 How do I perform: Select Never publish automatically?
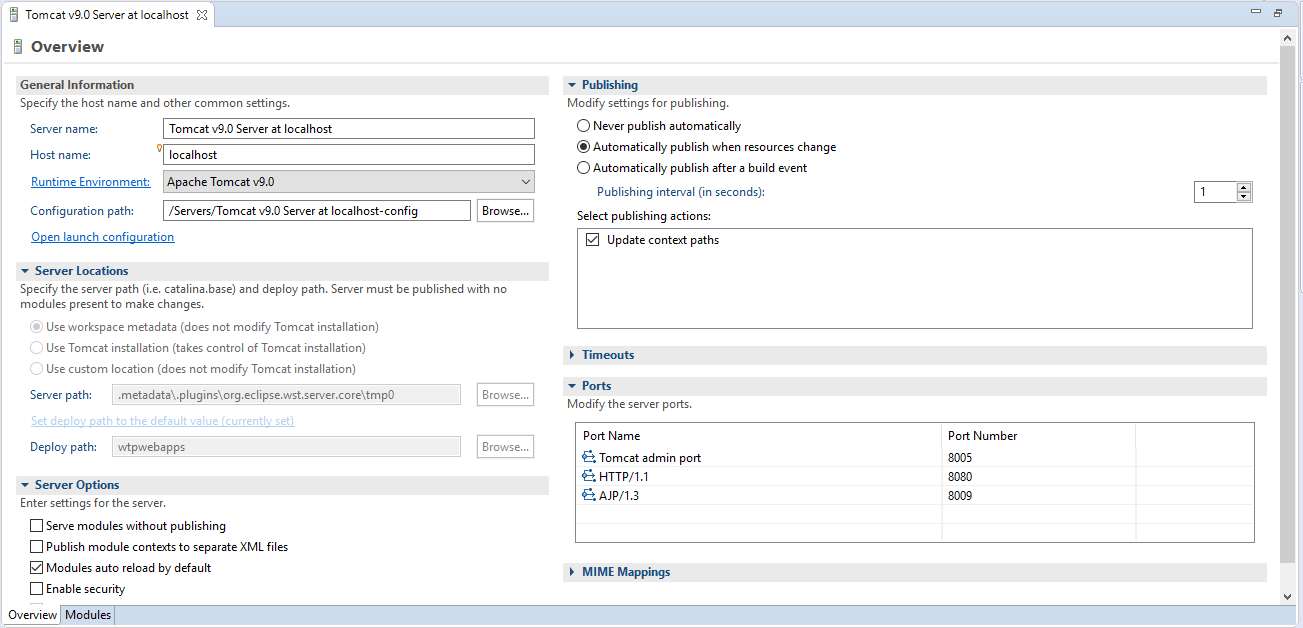click(x=584, y=126)
